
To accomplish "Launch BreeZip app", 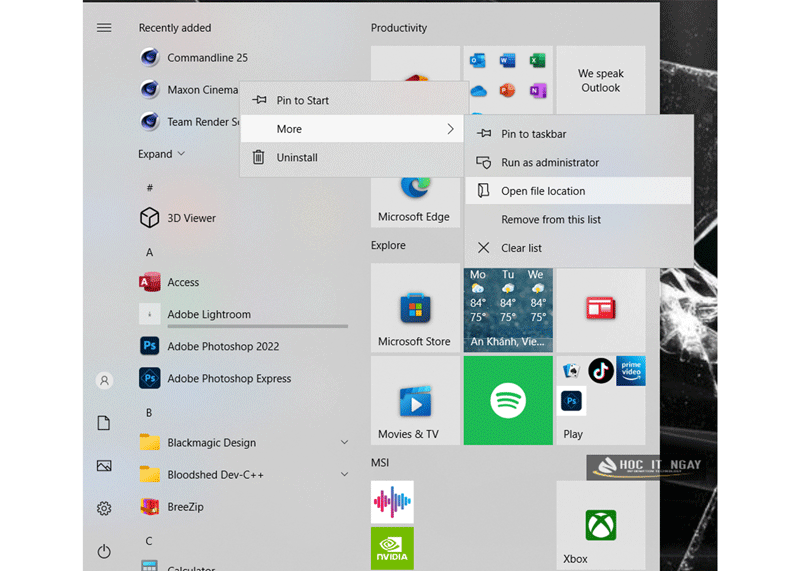I will [x=171, y=507].
